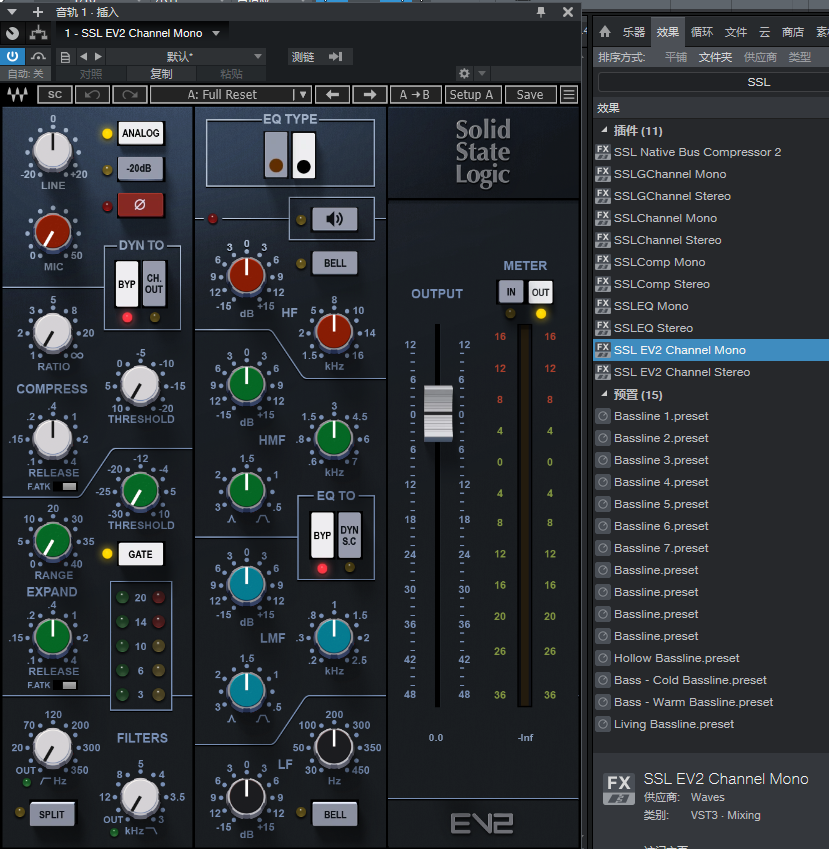Screen dimensions: 829x849
Task: Open the 文件 tab
Action: [x=735, y=32]
